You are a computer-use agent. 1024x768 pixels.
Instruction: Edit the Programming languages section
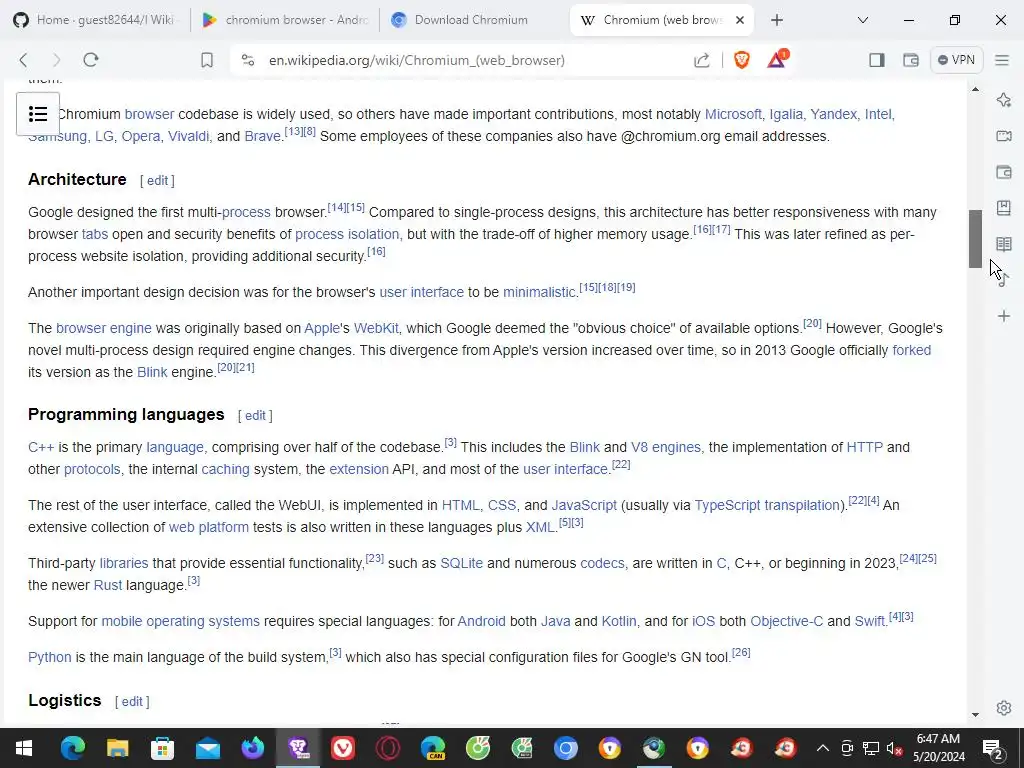tap(255, 416)
